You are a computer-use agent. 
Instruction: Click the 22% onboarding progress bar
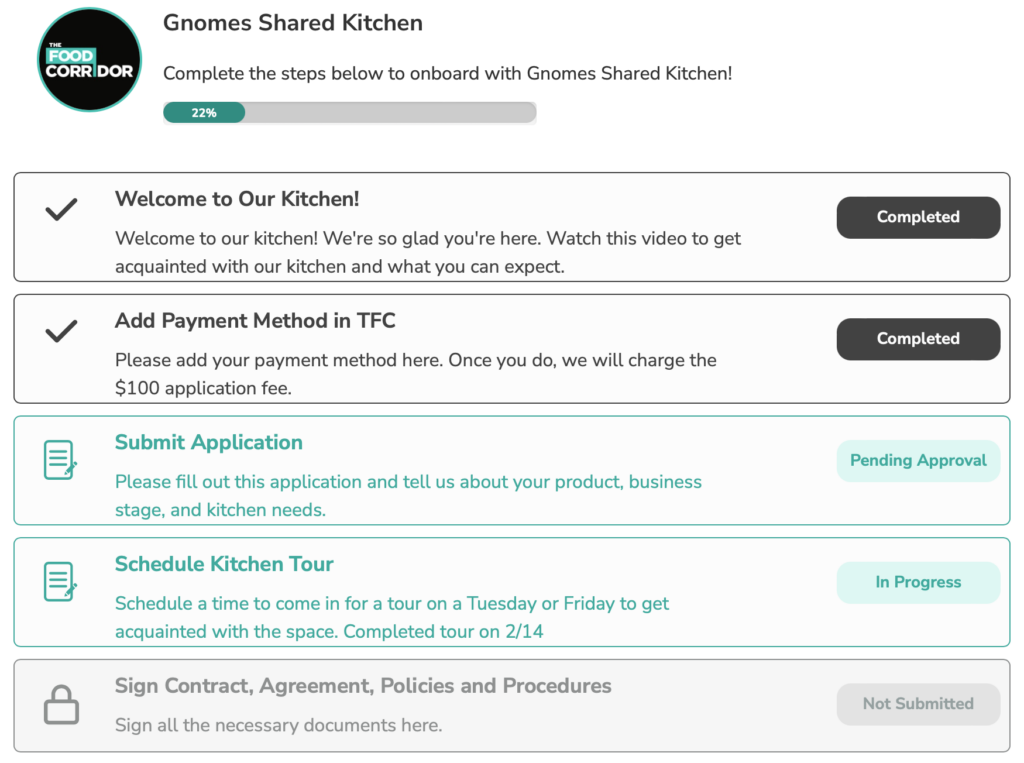click(x=349, y=112)
